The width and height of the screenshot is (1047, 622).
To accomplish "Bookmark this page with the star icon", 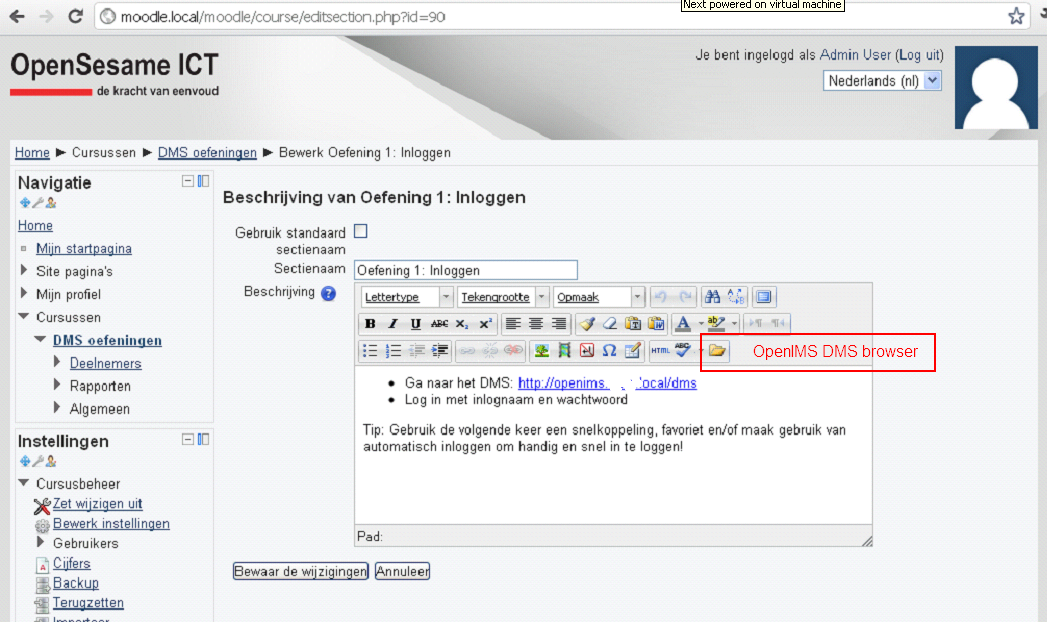I will tap(1016, 16).
